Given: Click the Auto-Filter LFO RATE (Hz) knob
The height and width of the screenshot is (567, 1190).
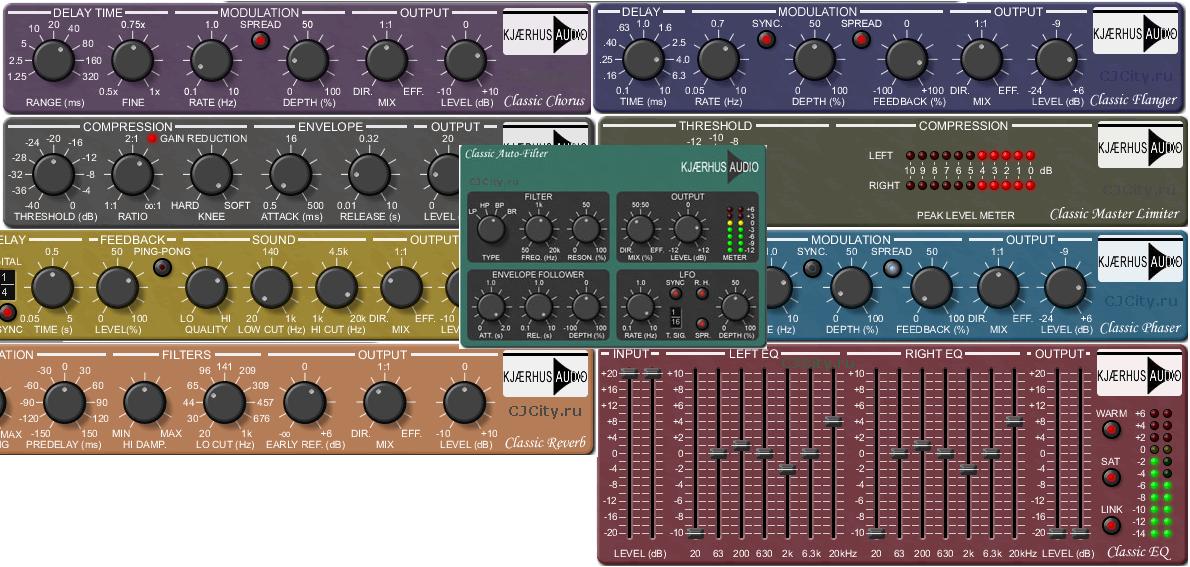Looking at the screenshot, I should (x=640, y=307).
